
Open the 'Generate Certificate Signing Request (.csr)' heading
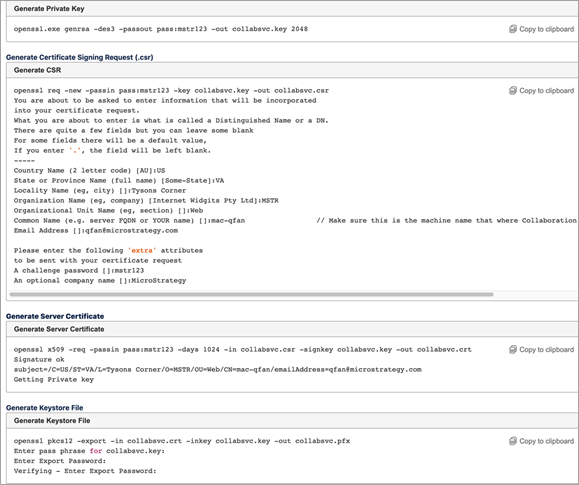click(x=79, y=57)
